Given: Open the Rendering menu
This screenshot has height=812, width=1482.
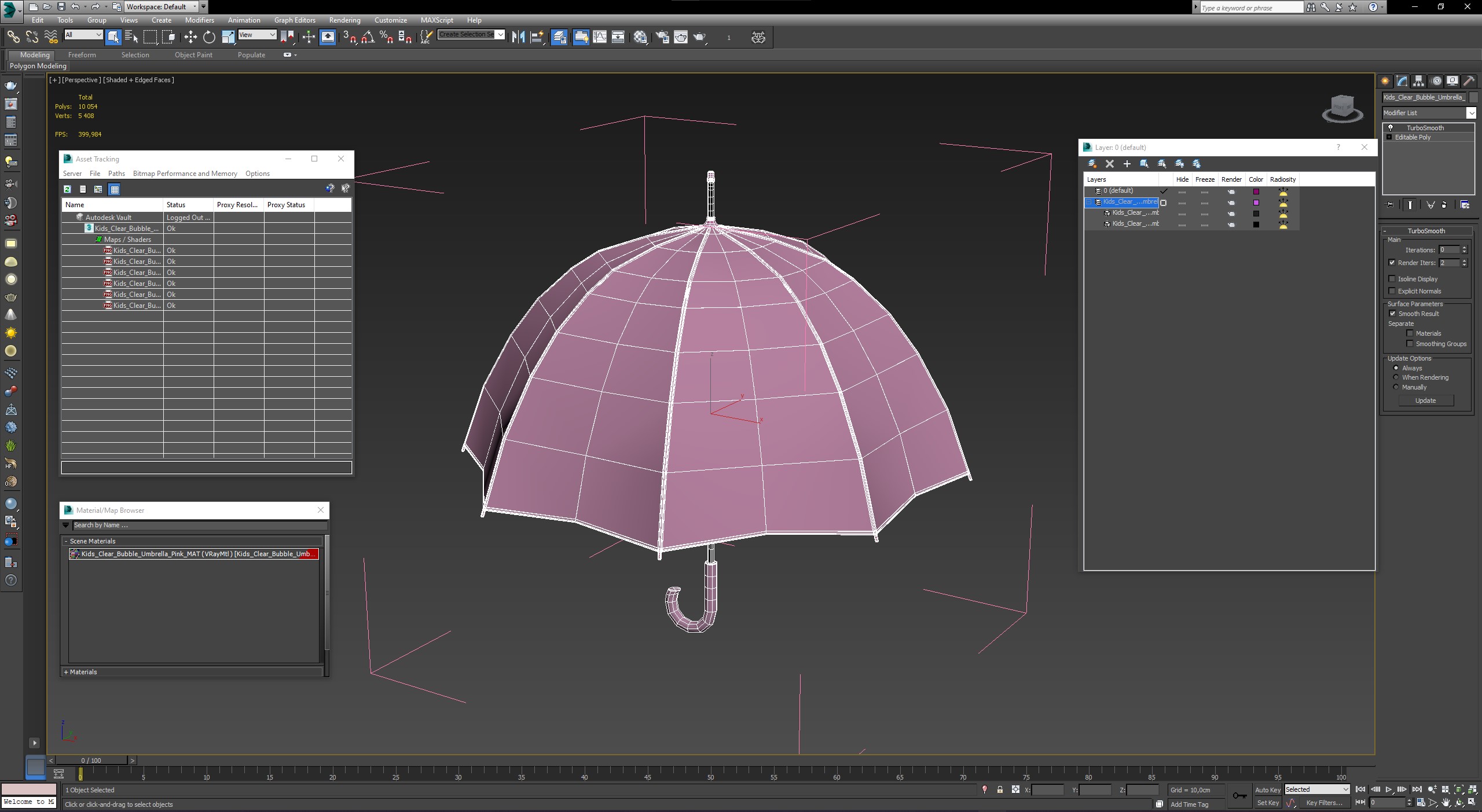Looking at the screenshot, I should pyautogui.click(x=344, y=20).
